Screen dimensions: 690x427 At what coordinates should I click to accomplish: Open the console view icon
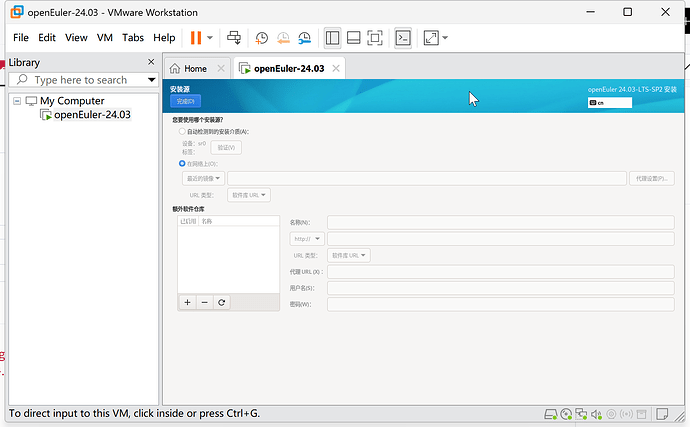(403, 38)
